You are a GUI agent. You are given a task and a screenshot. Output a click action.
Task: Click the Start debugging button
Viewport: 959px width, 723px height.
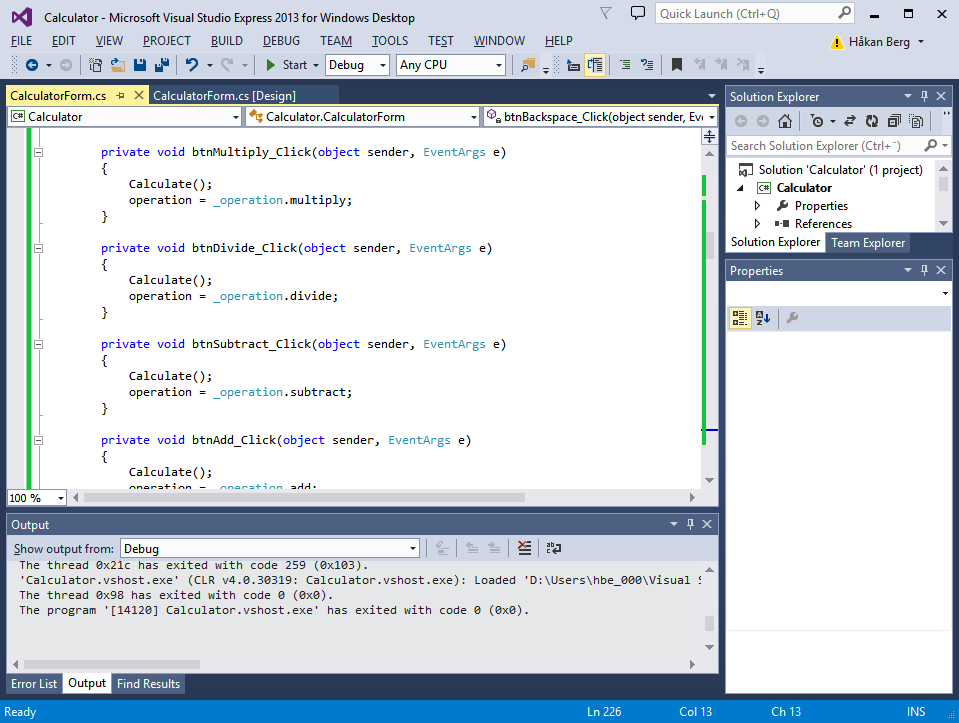click(287, 65)
